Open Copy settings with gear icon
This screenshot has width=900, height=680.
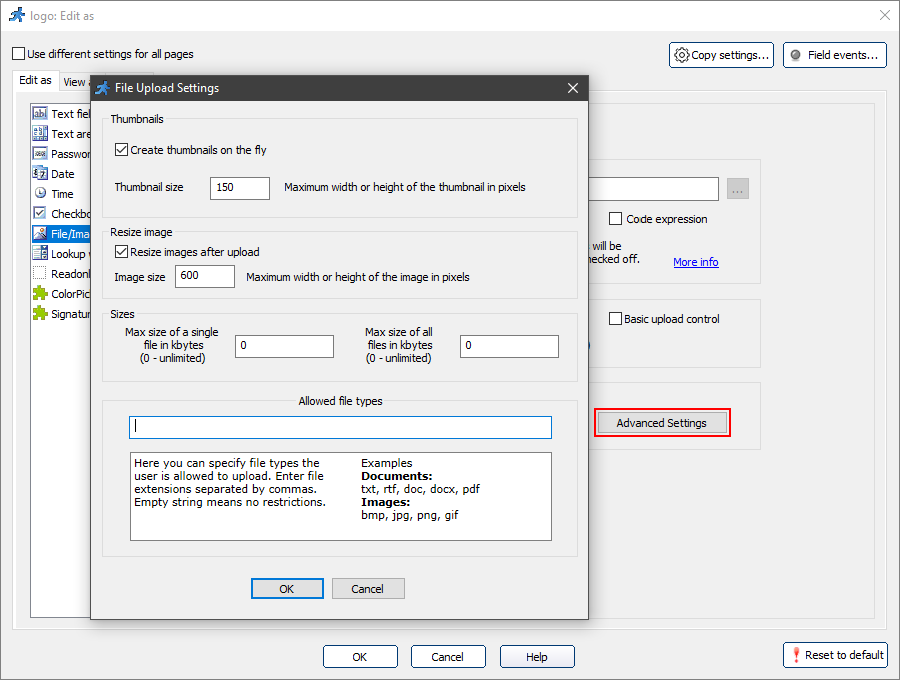[721, 55]
